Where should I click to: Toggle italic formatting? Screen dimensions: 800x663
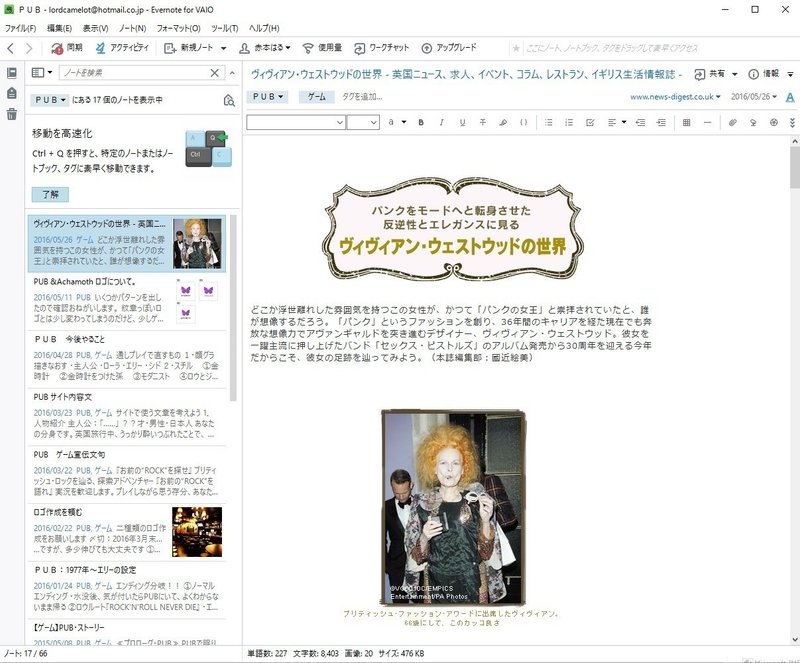coord(441,122)
